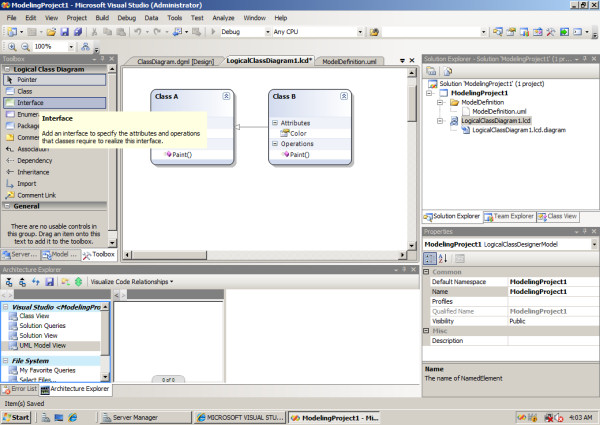This screenshot has height=425, width=600.
Task: Open the Debug configuration dropdown
Action: coord(267,32)
